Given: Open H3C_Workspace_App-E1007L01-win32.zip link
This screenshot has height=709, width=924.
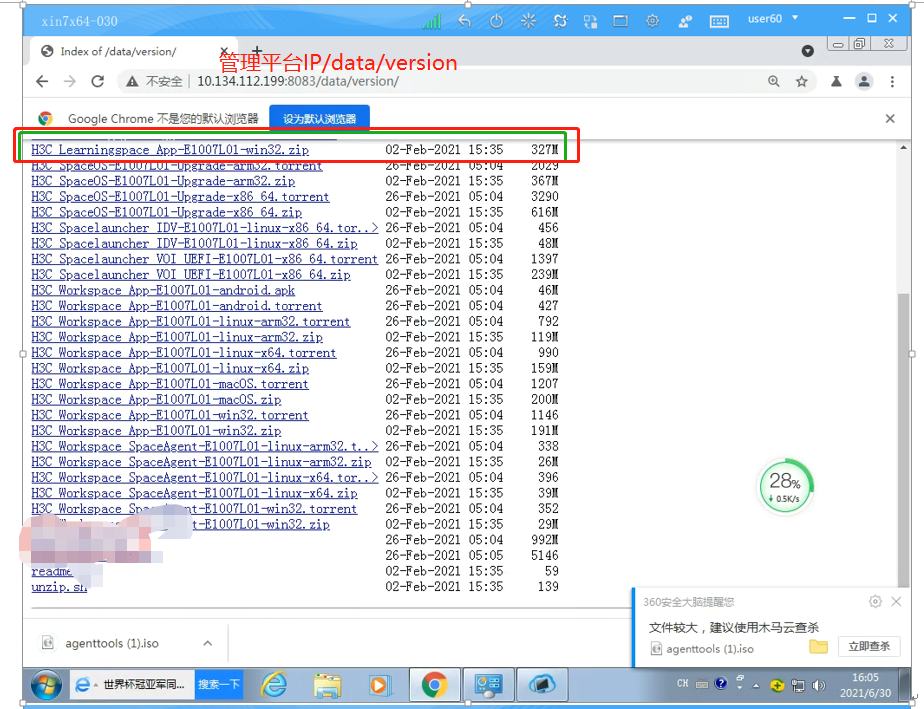Looking at the screenshot, I should pos(156,431).
